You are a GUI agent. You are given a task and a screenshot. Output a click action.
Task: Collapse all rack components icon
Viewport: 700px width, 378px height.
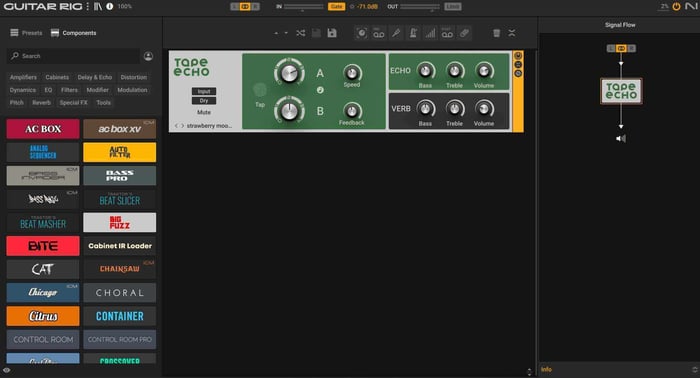[x=512, y=33]
